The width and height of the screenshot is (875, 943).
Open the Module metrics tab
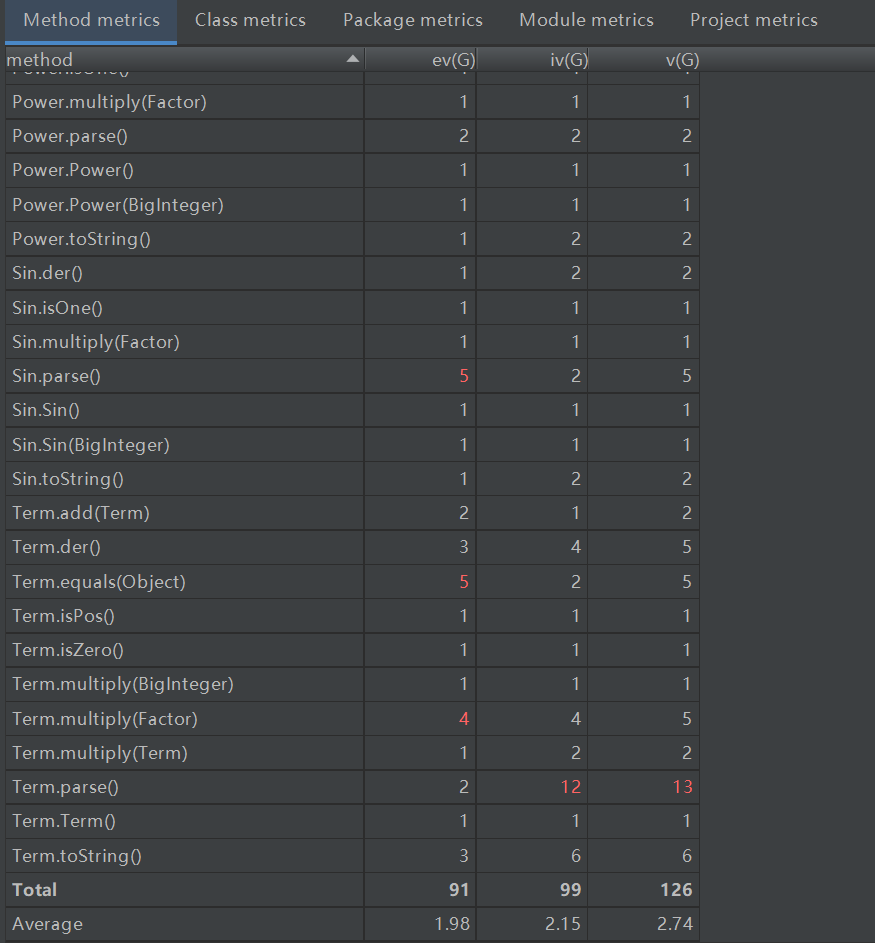(586, 20)
